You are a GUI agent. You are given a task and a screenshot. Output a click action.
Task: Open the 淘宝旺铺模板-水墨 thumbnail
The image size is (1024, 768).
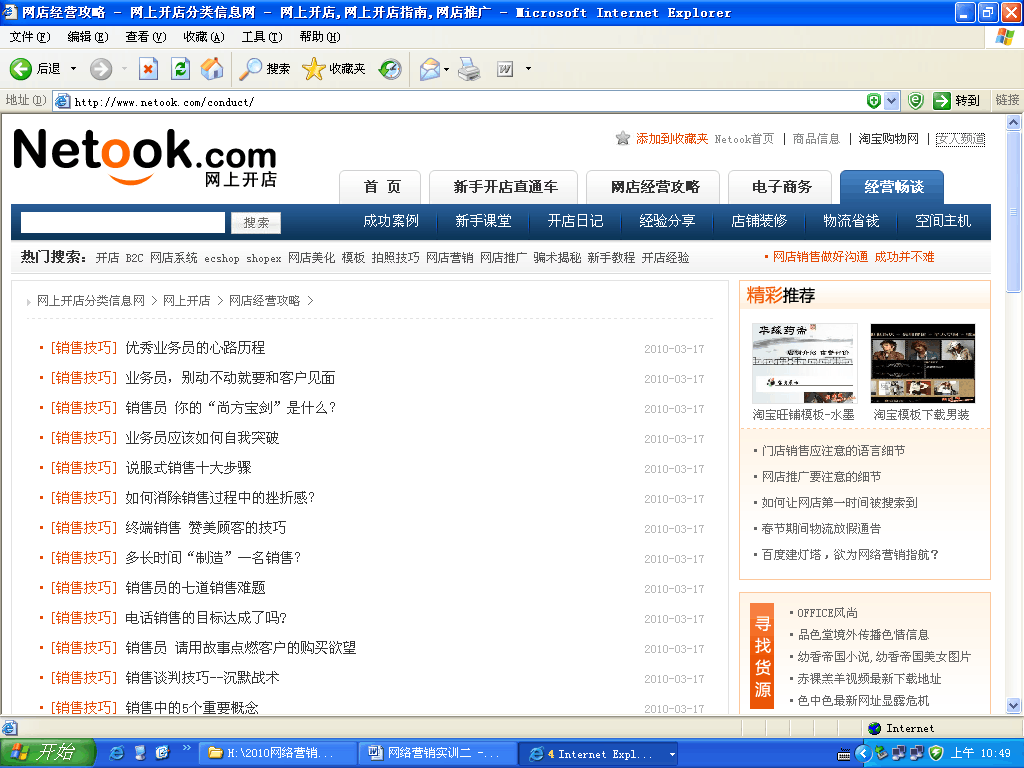point(804,364)
